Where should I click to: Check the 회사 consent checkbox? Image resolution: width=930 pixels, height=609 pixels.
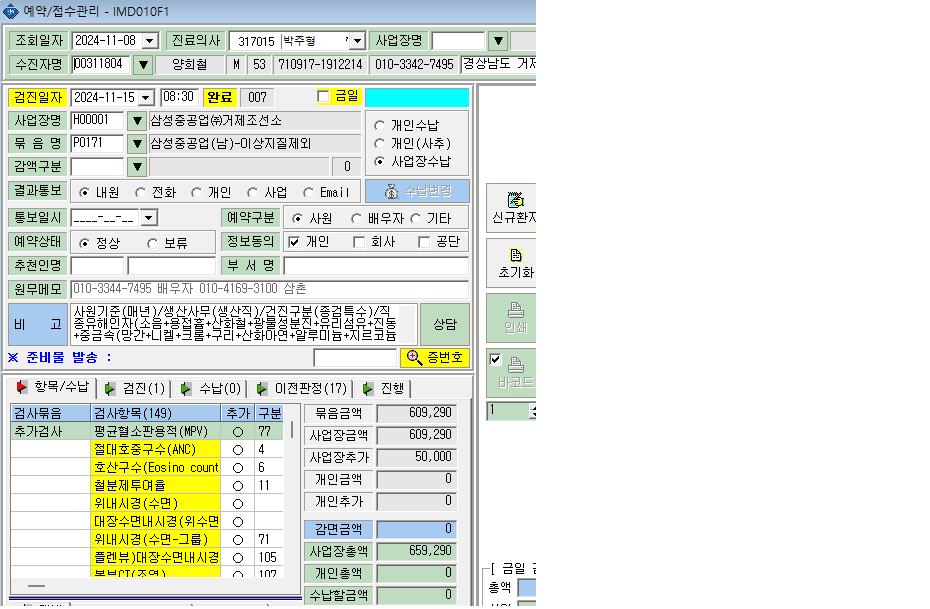coord(359,242)
